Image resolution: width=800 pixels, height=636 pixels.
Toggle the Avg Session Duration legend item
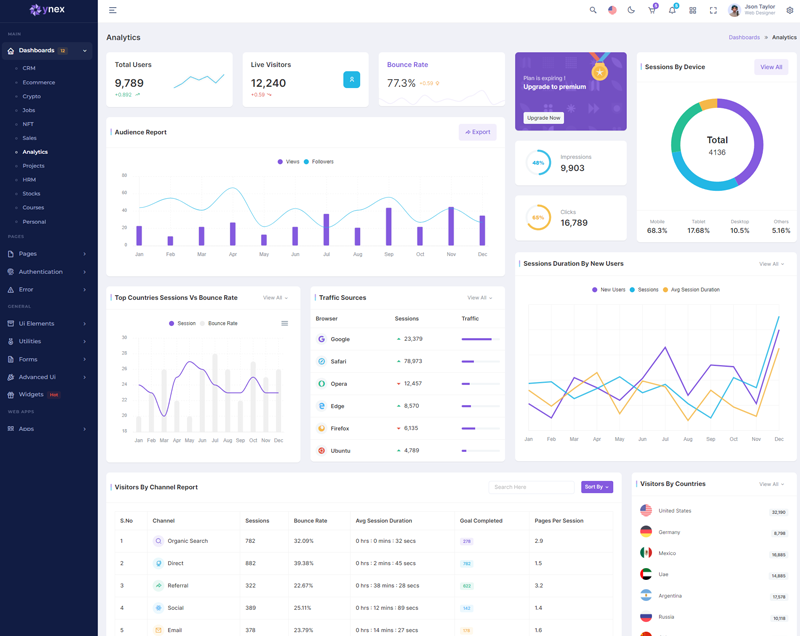pyautogui.click(x=690, y=290)
